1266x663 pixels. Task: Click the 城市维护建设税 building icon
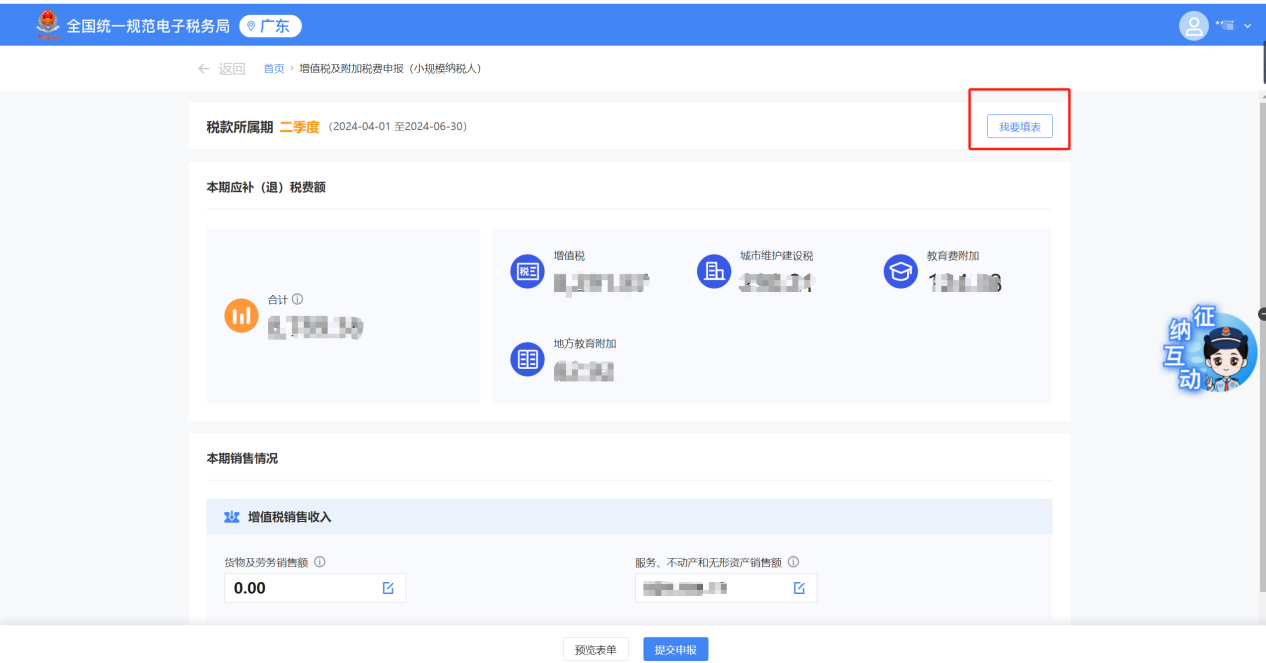(714, 271)
